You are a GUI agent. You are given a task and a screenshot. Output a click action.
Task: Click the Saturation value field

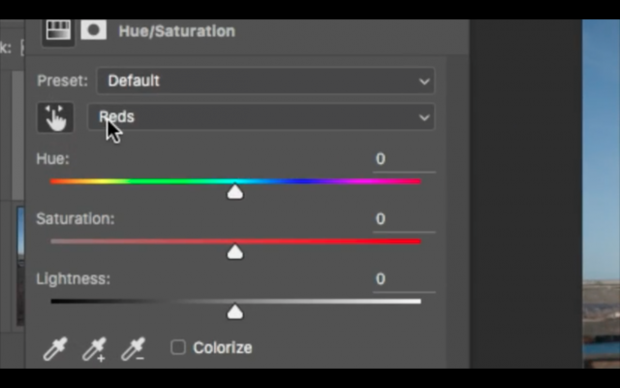tap(404, 220)
